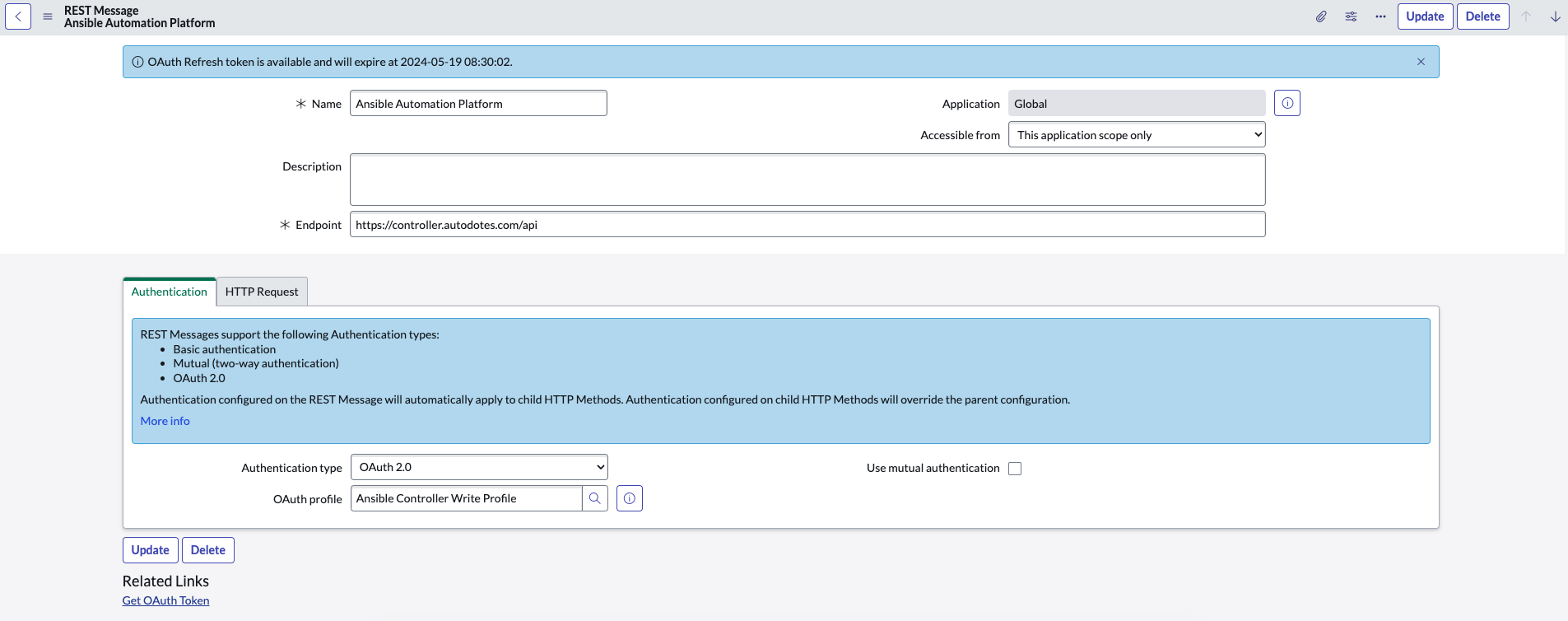The width and height of the screenshot is (1568, 621).
Task: Open the More info link
Action: pyautogui.click(x=165, y=421)
